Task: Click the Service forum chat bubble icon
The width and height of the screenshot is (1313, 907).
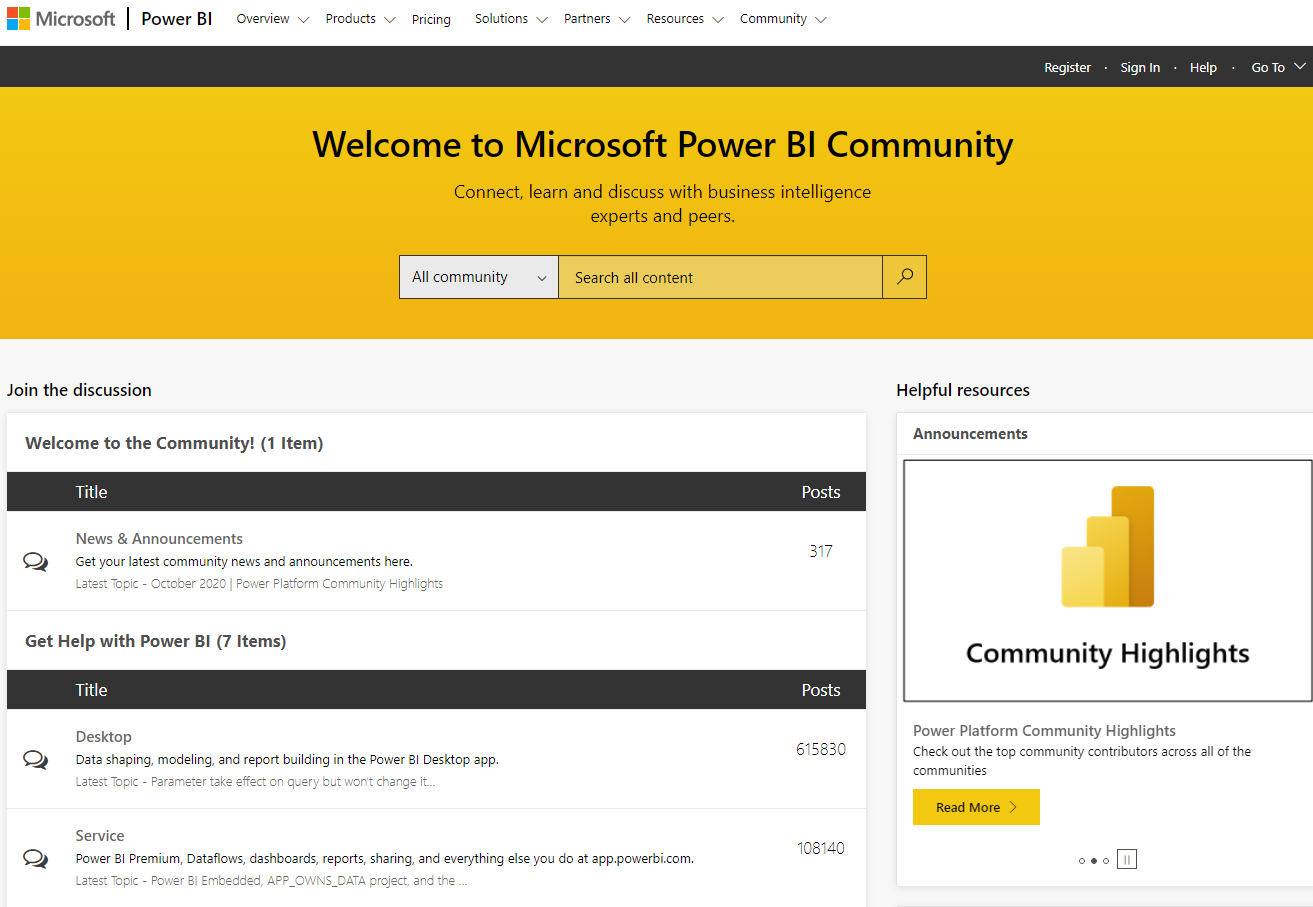Action: point(35,858)
